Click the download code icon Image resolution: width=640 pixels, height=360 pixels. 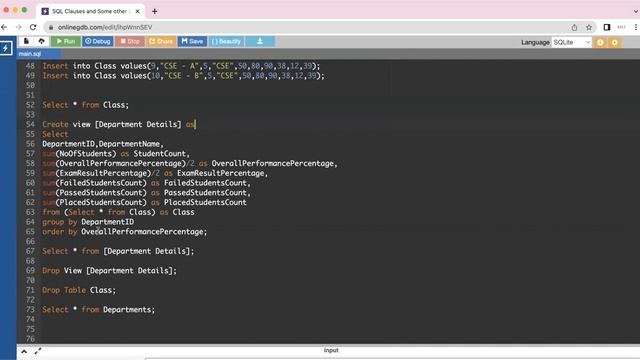[260, 41]
